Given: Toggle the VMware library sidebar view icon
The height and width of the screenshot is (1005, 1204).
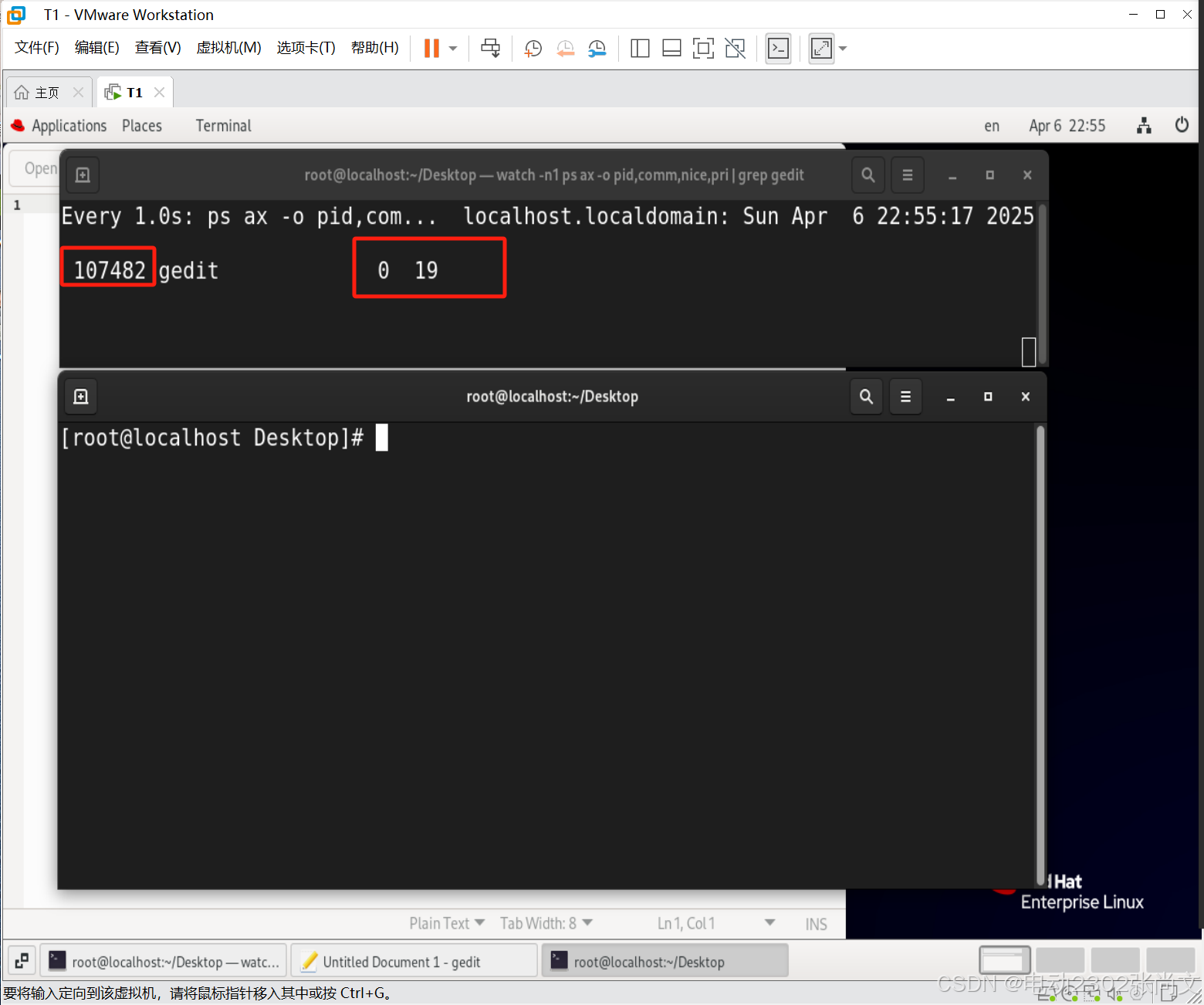Looking at the screenshot, I should coord(640,49).
